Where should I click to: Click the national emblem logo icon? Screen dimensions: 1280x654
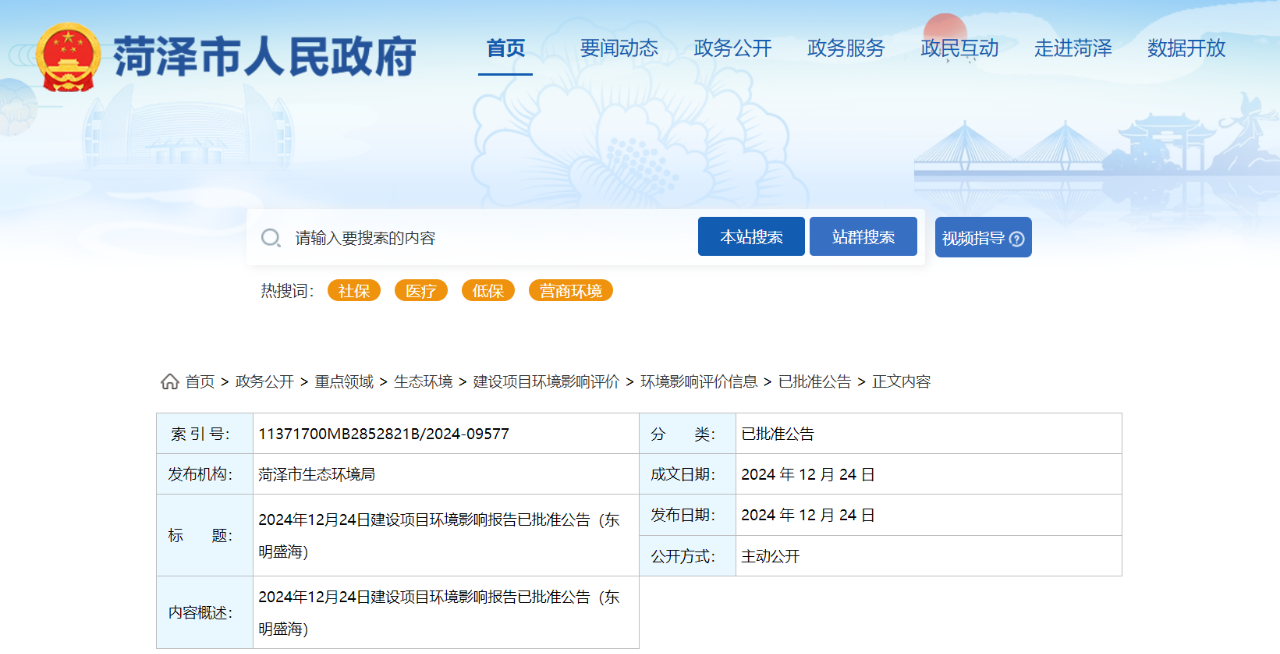point(68,57)
